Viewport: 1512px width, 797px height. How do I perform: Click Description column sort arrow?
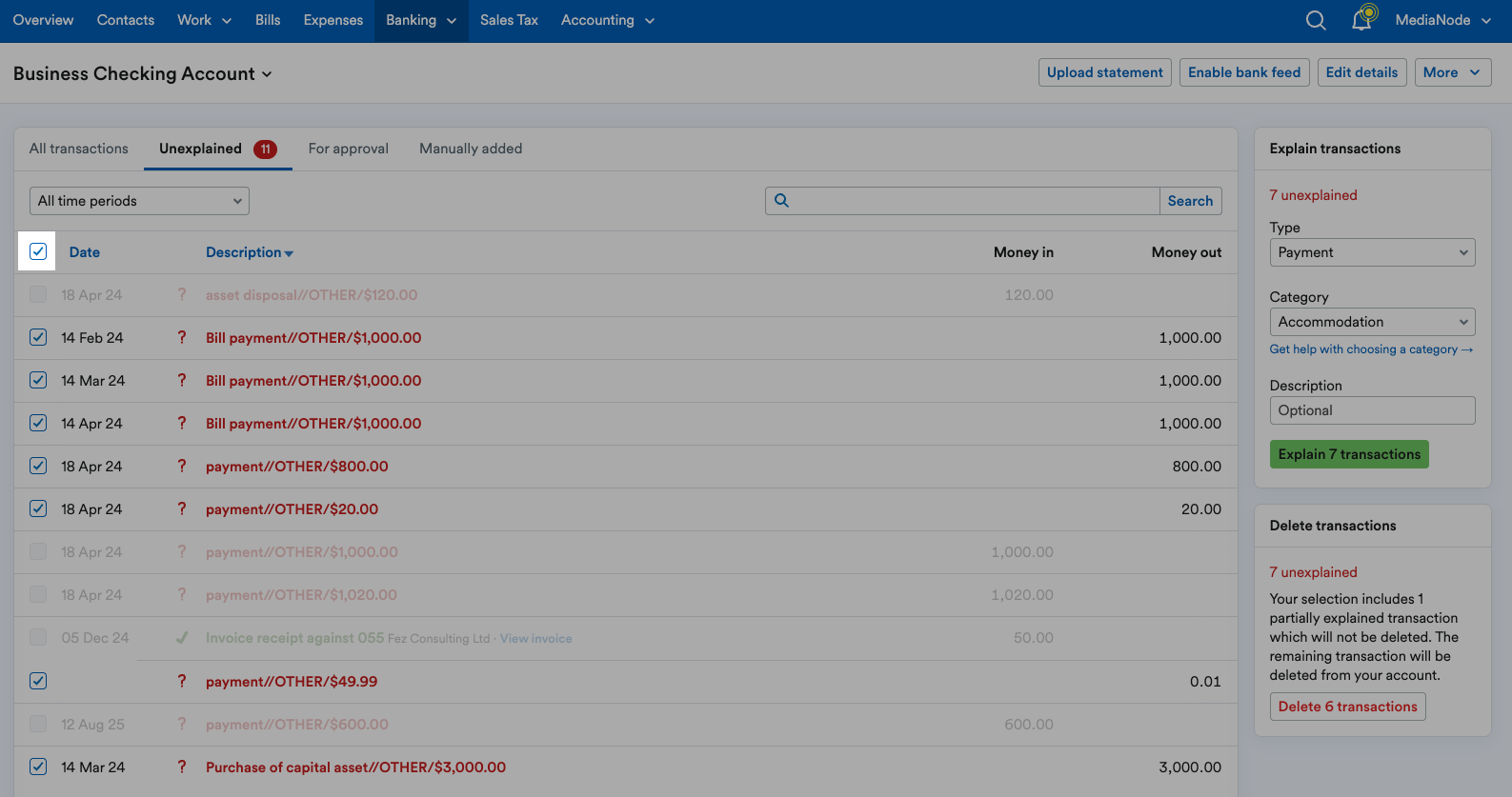(289, 253)
